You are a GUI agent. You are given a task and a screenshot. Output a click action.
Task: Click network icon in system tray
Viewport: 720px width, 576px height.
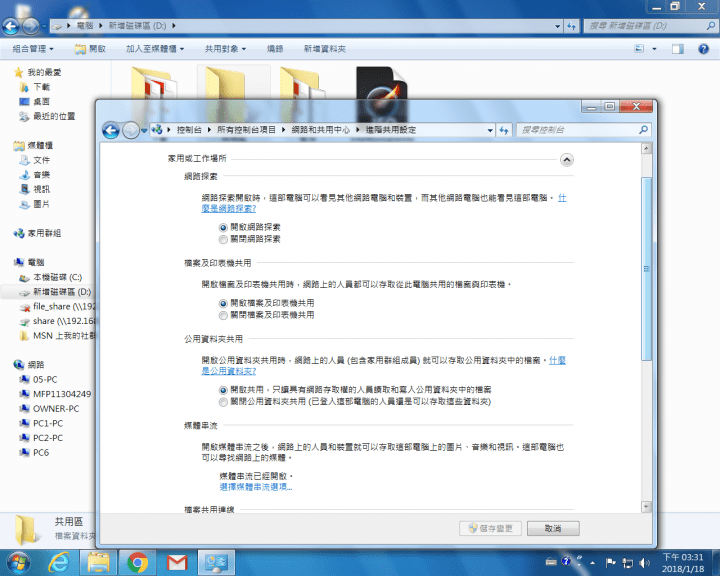click(627, 563)
